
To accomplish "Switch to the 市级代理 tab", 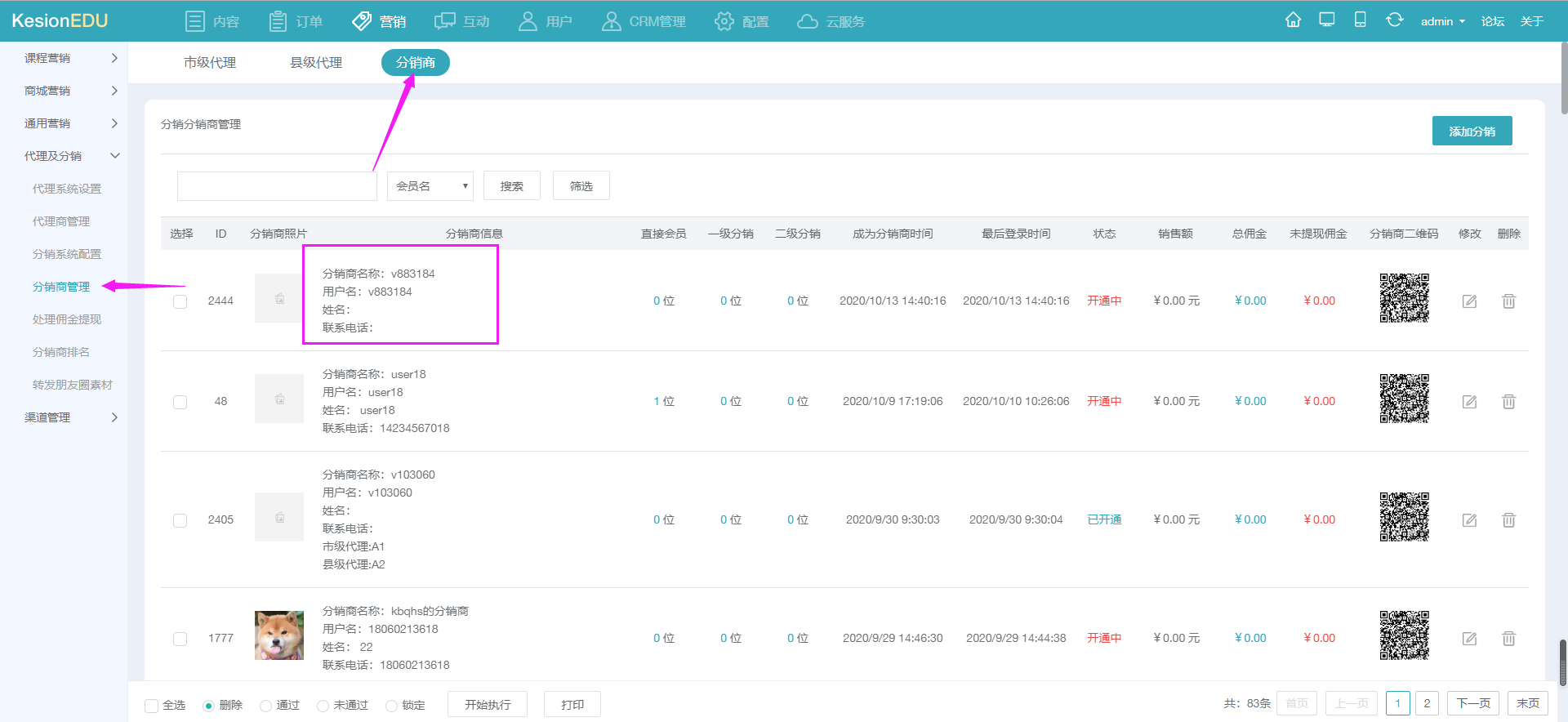I will [x=210, y=63].
